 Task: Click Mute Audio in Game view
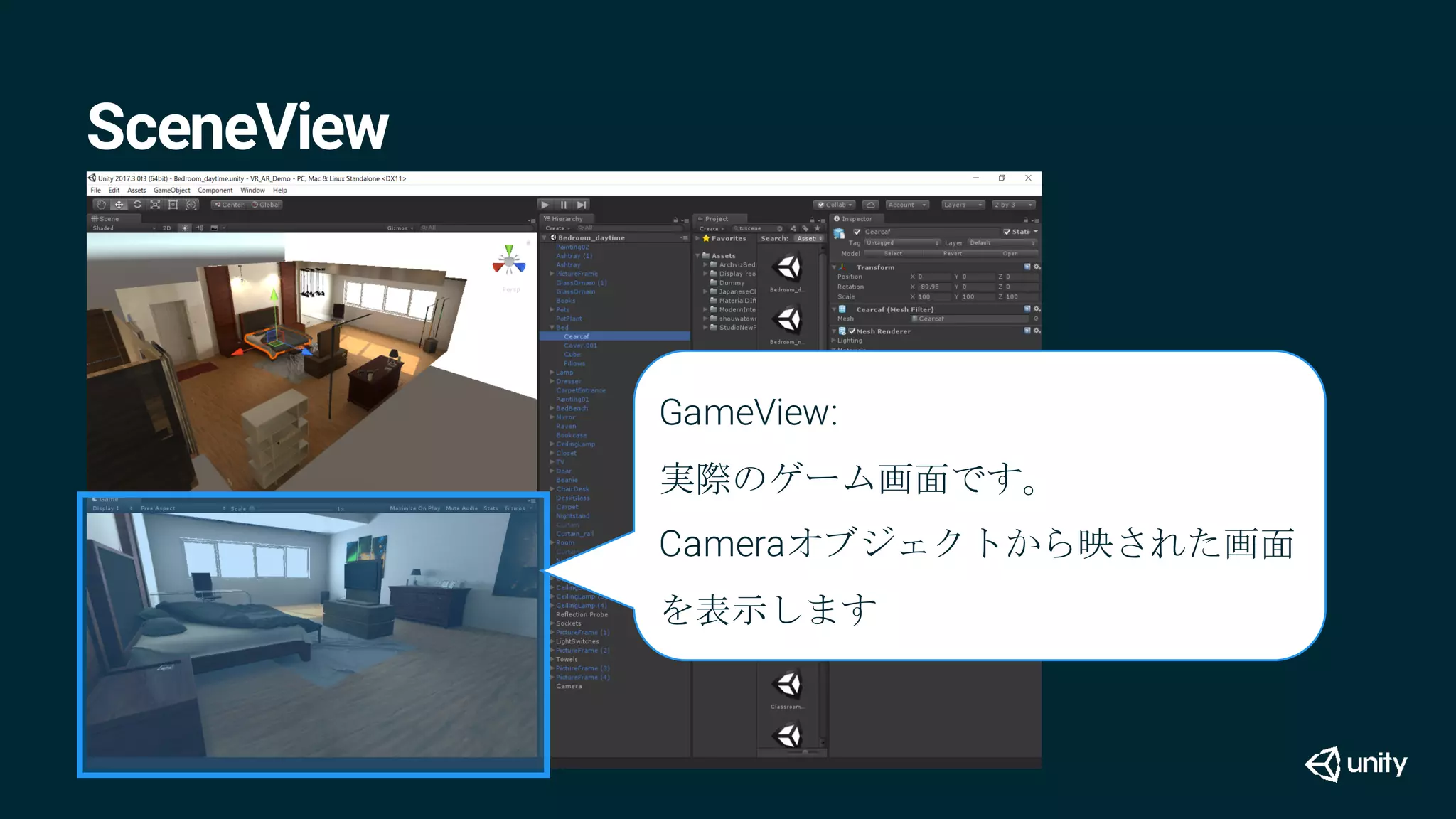click(x=462, y=508)
